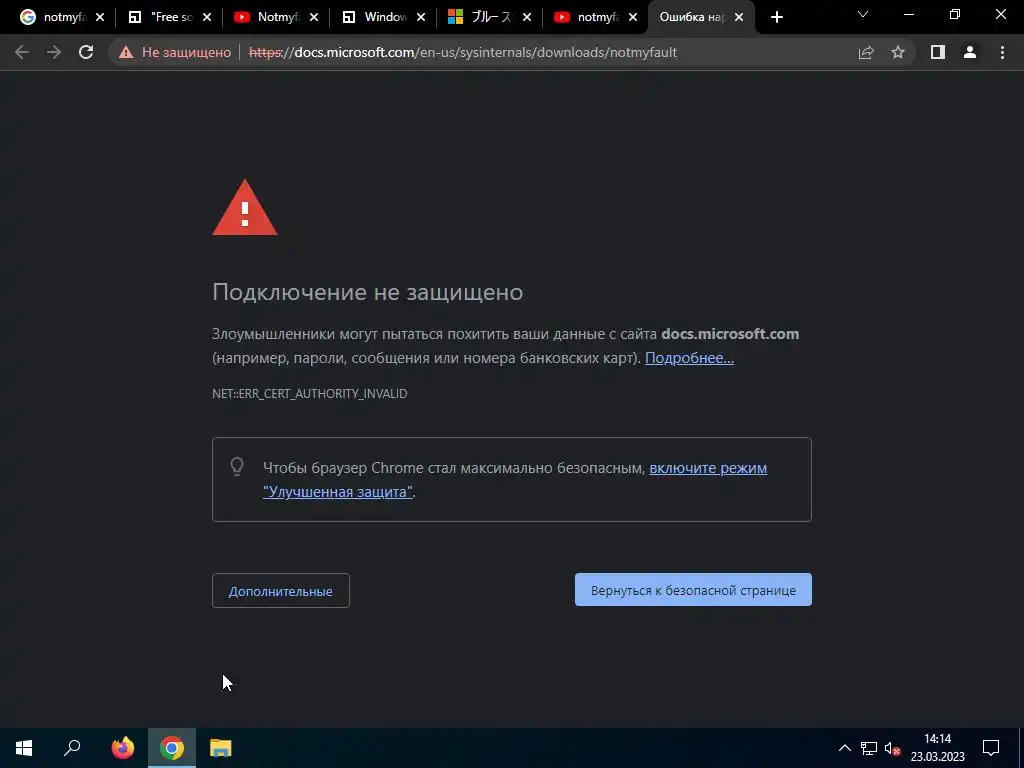1024x768 pixels.
Task: Open the share page icon in the address bar
Action: tap(866, 52)
